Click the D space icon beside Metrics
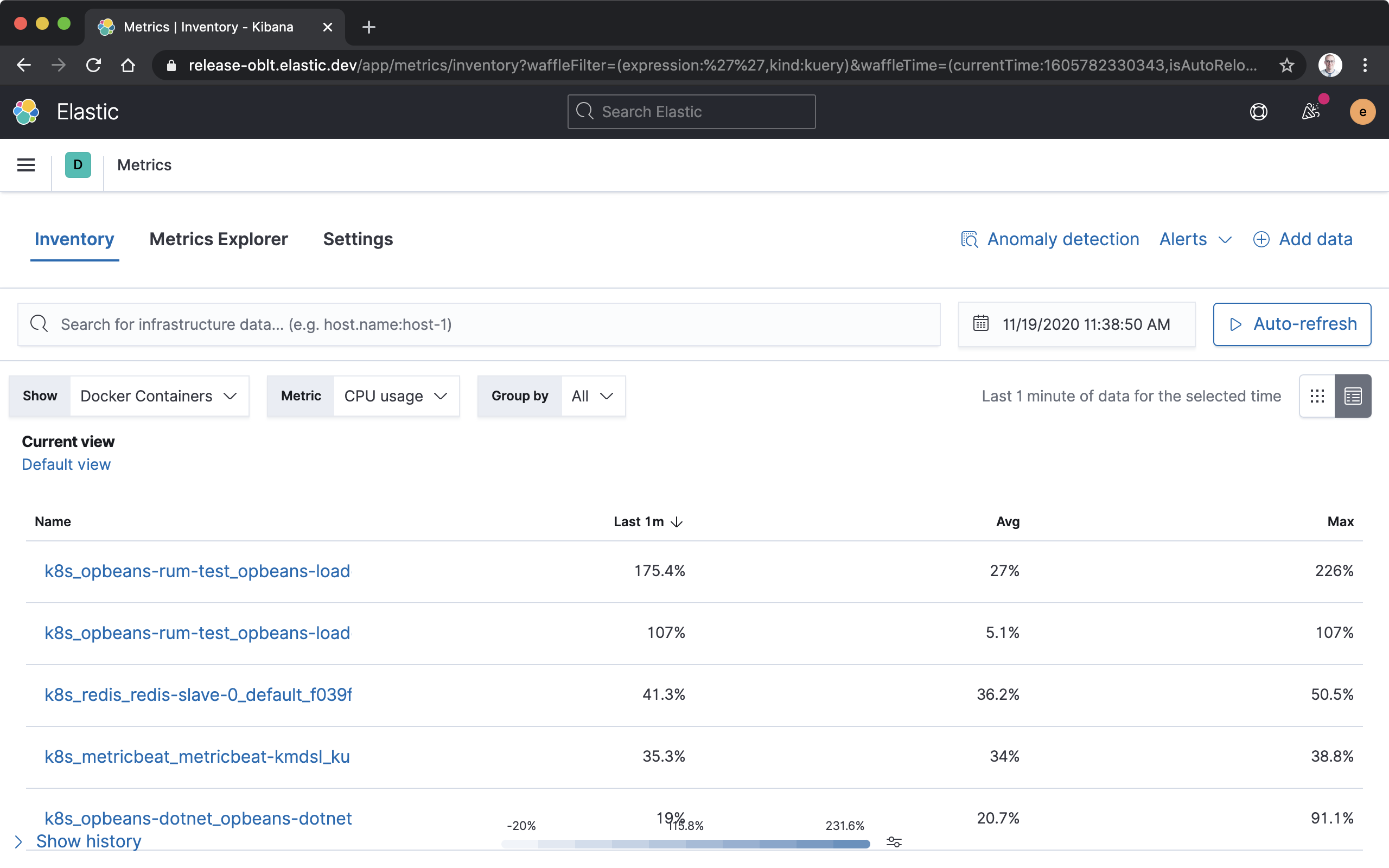The image size is (1389, 868). 78,165
